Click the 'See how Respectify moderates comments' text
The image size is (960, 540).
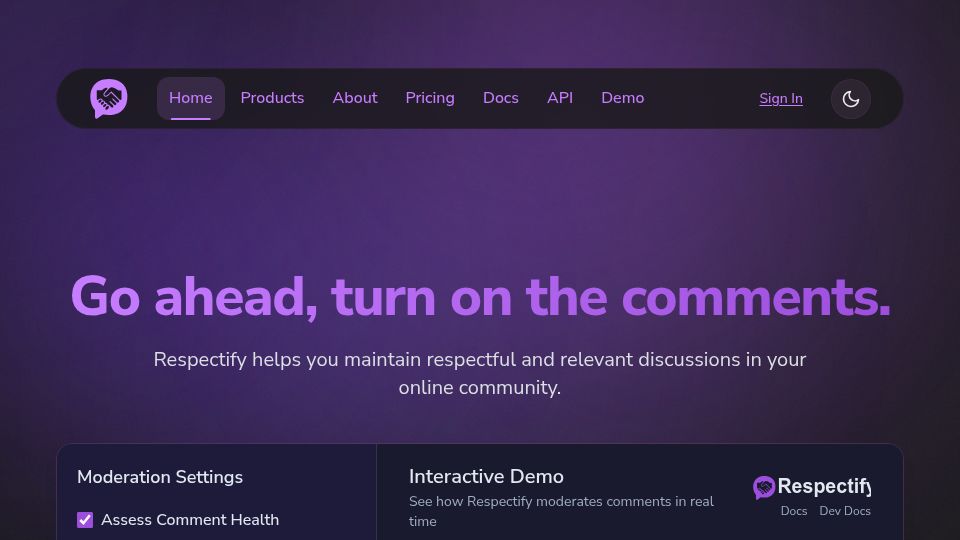point(561,511)
